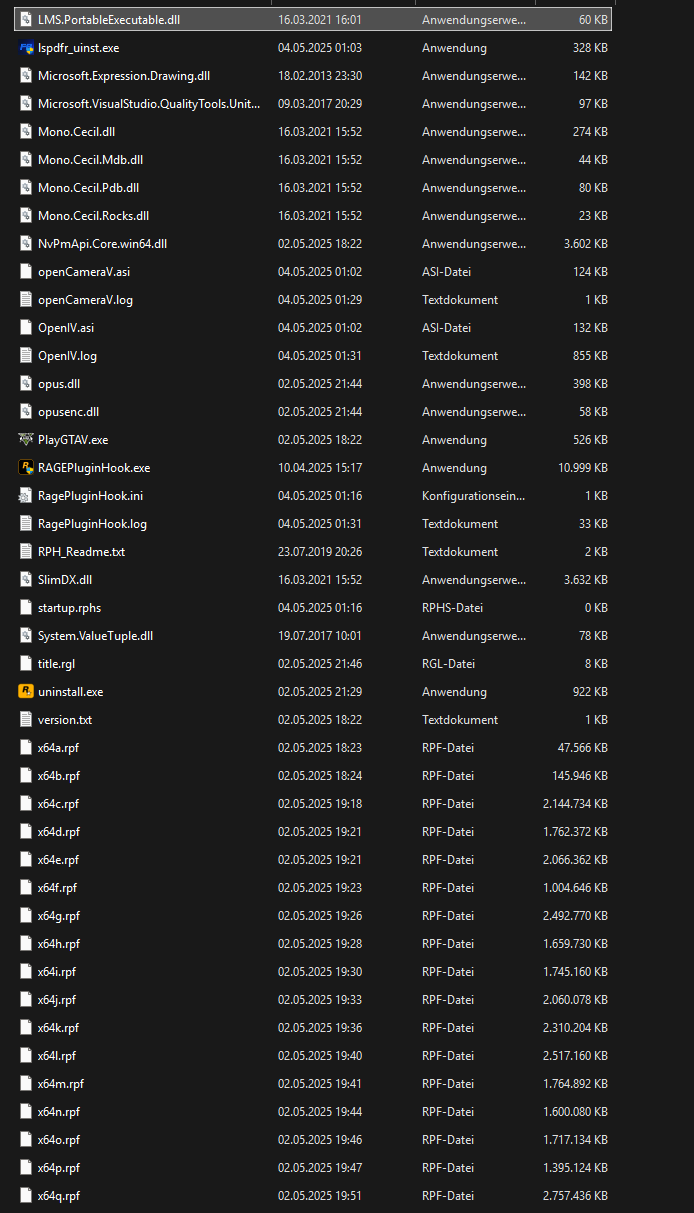
Task: Click the uninstall.exe Rockstar icon
Action: tap(26, 692)
